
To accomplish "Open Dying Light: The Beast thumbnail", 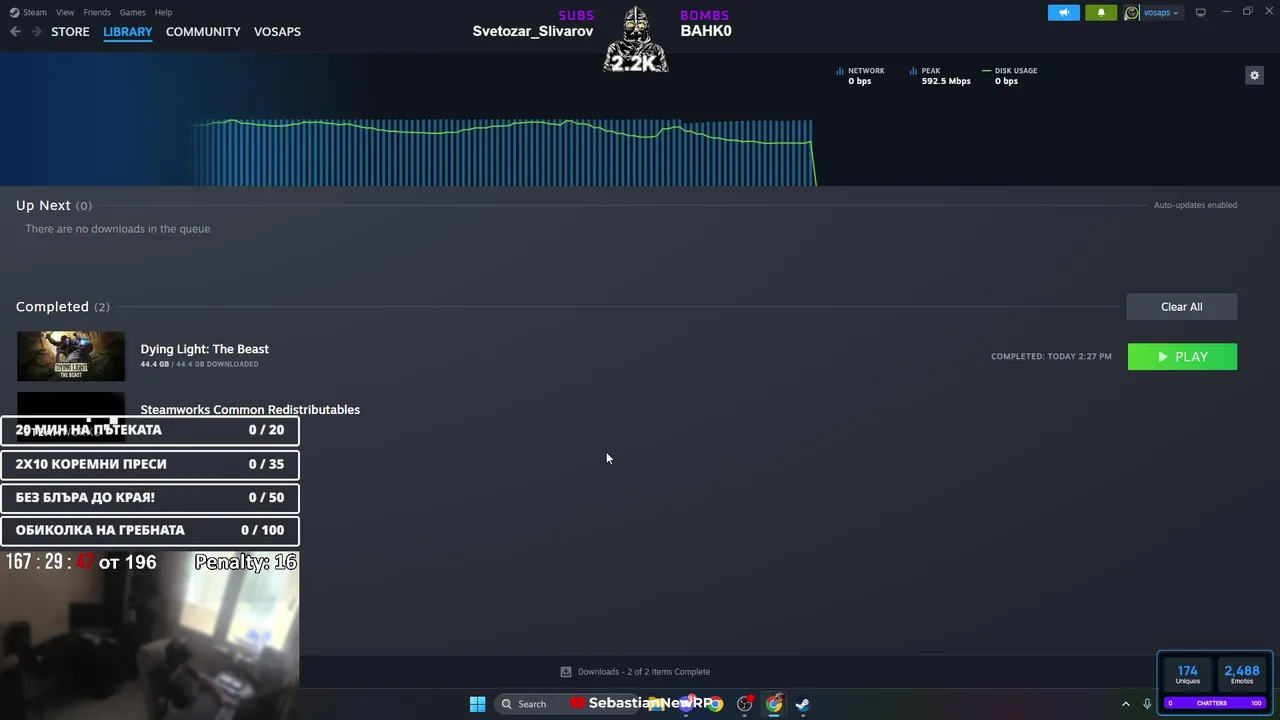I will click(x=71, y=356).
